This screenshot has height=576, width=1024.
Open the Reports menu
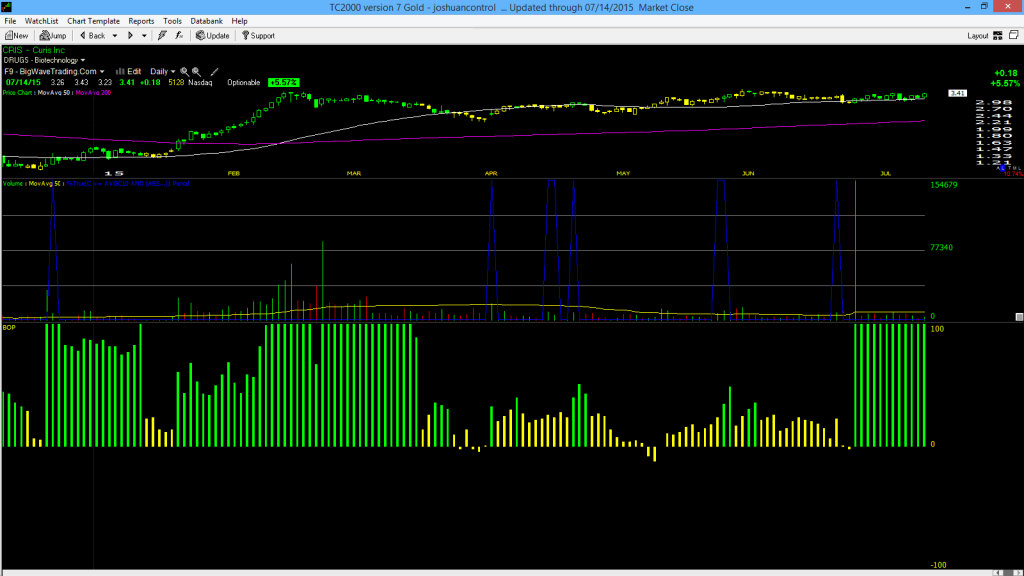coord(141,21)
